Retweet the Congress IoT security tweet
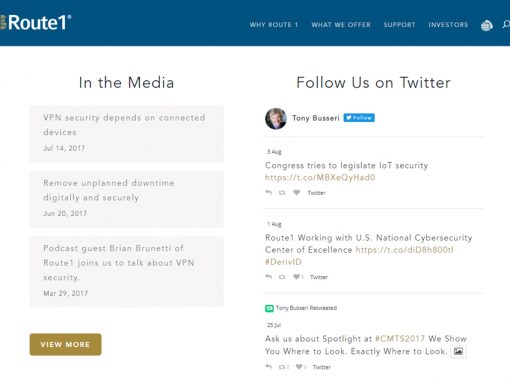The height and width of the screenshot is (382, 510). tap(282, 193)
